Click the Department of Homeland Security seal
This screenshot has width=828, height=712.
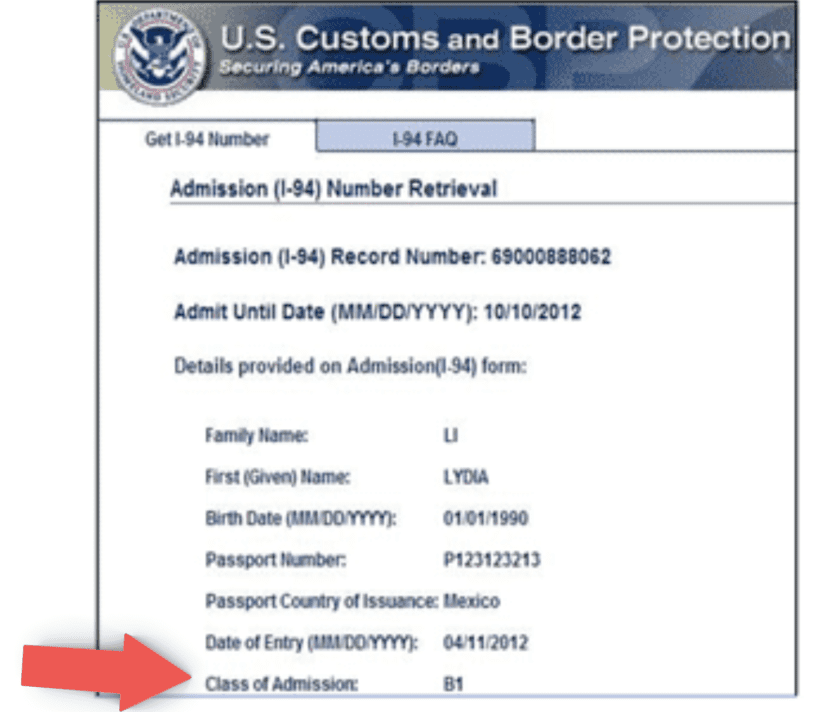(x=154, y=58)
